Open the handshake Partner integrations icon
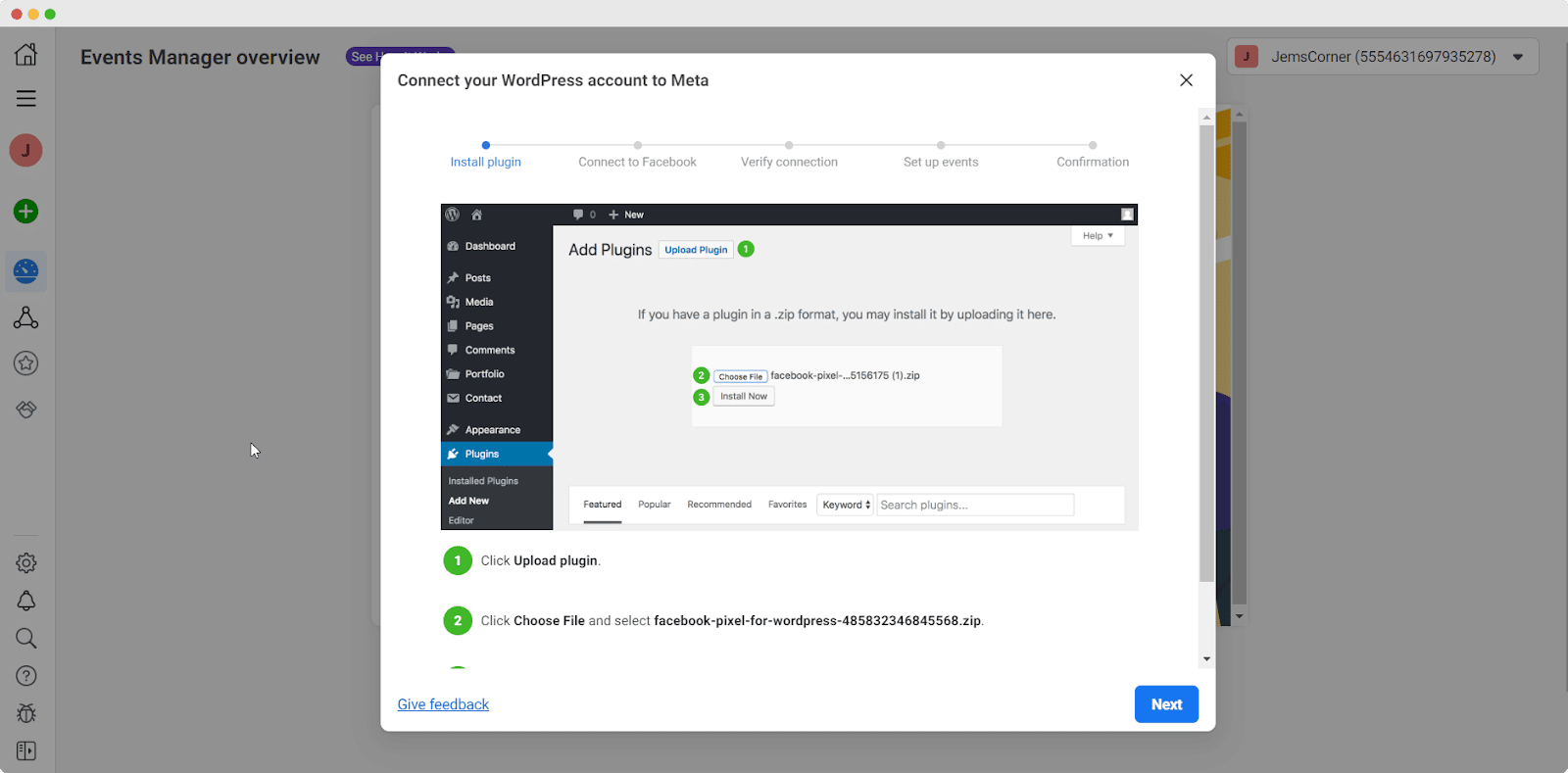The height and width of the screenshot is (773, 1568). coord(26,410)
